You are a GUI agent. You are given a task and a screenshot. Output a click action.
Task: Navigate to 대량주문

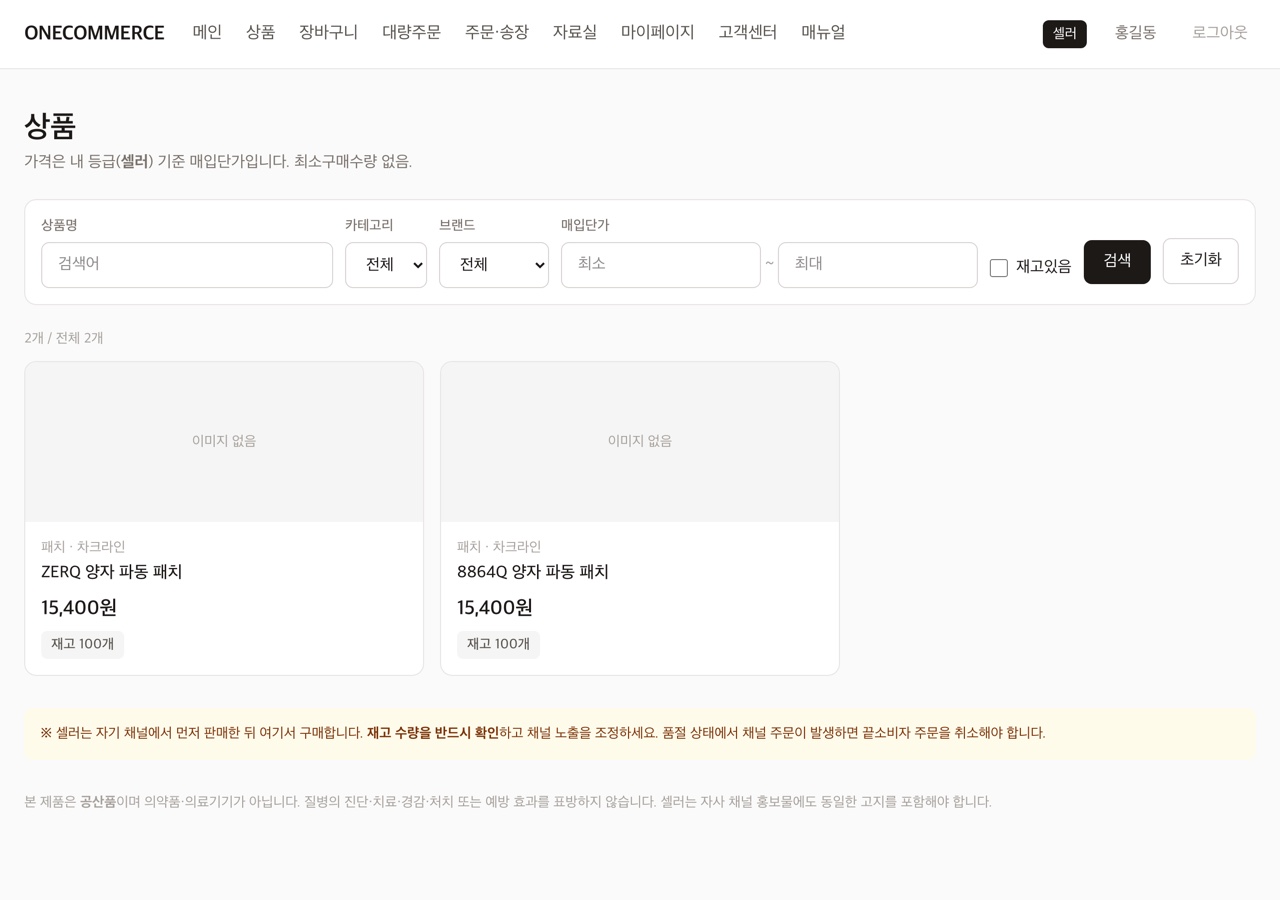tap(411, 32)
